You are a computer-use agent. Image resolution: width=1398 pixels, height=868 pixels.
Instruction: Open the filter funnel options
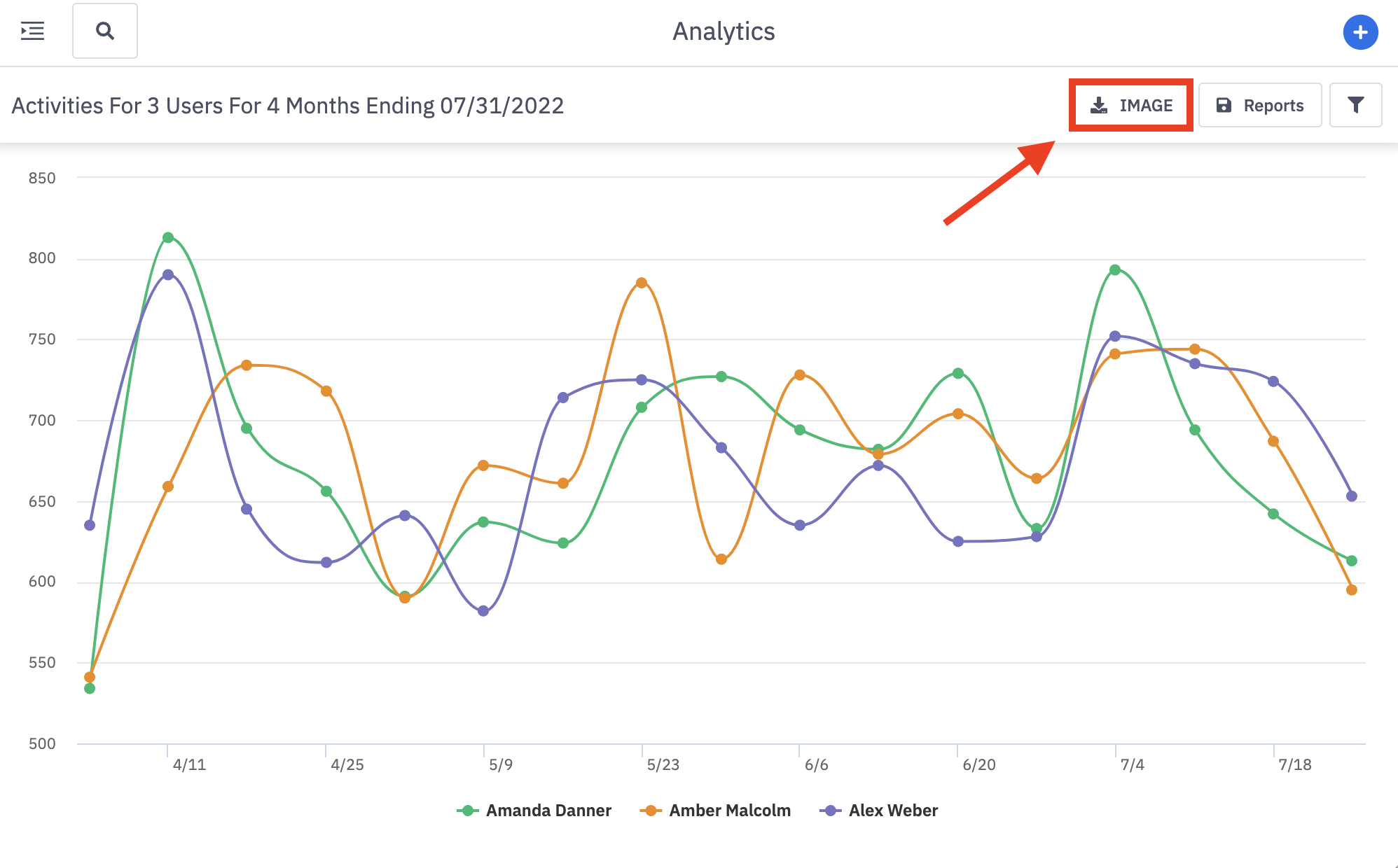[x=1355, y=105]
